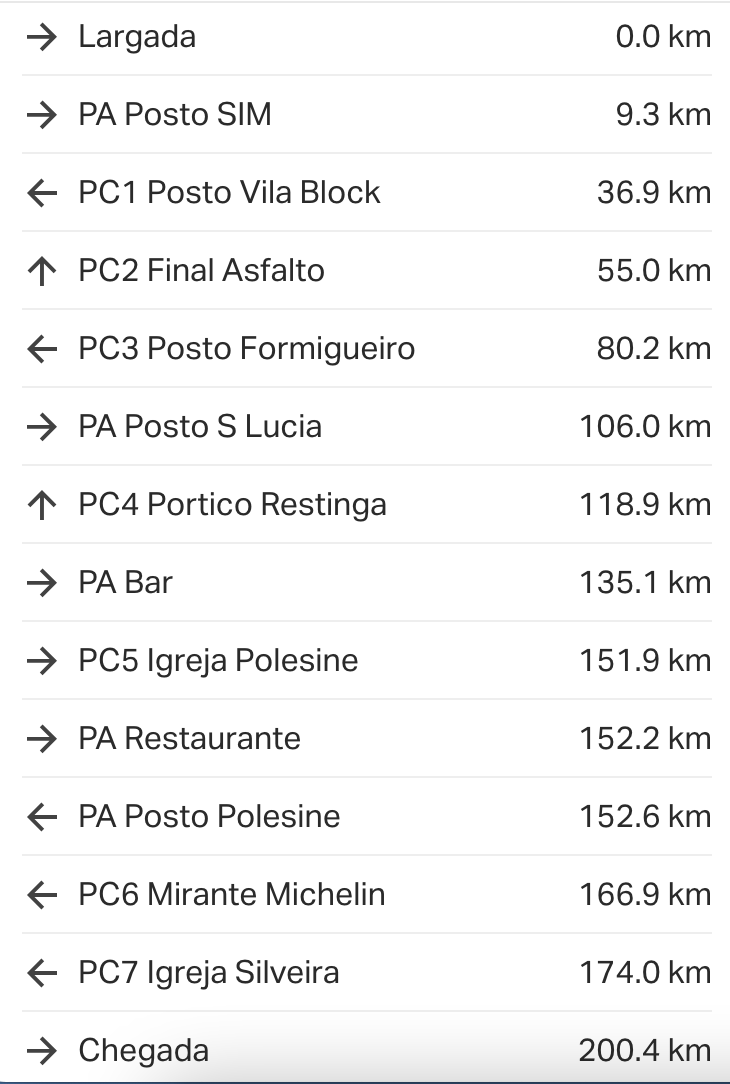The image size is (730, 1084).
Task: Select the PA Restaurante waypoint row
Action: pos(189,739)
